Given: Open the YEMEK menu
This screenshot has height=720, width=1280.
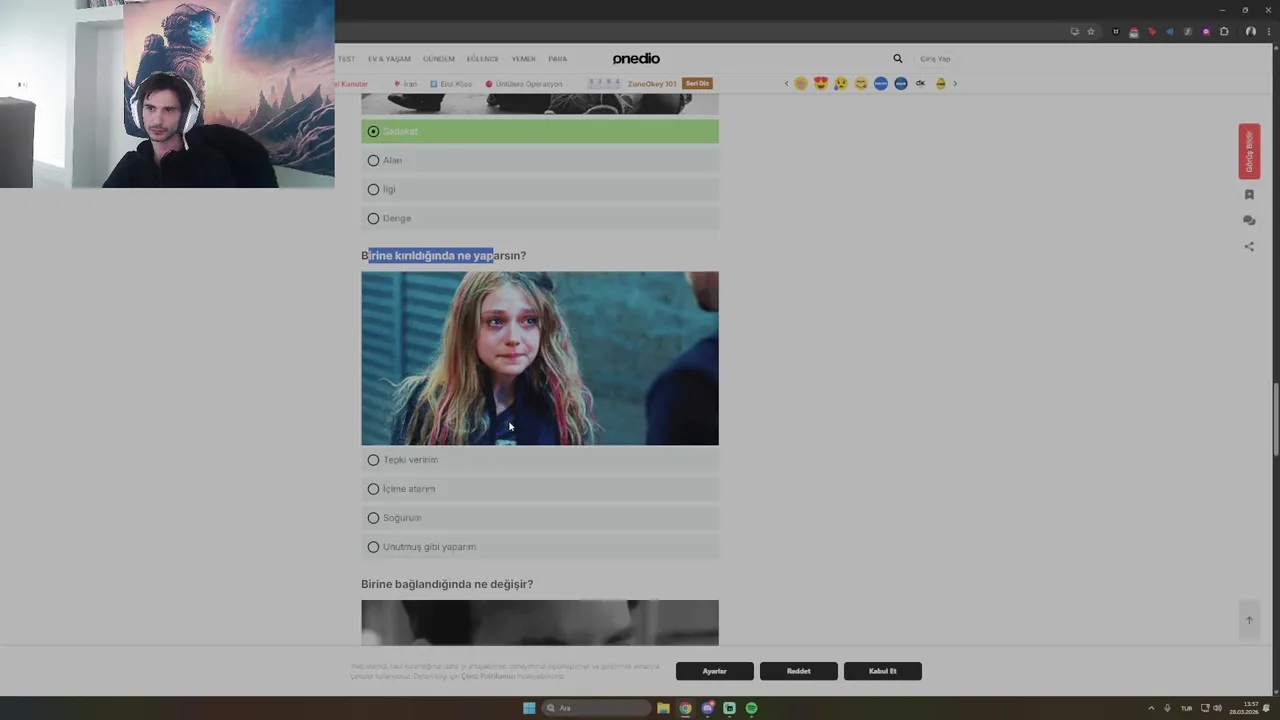Looking at the screenshot, I should click(524, 59).
